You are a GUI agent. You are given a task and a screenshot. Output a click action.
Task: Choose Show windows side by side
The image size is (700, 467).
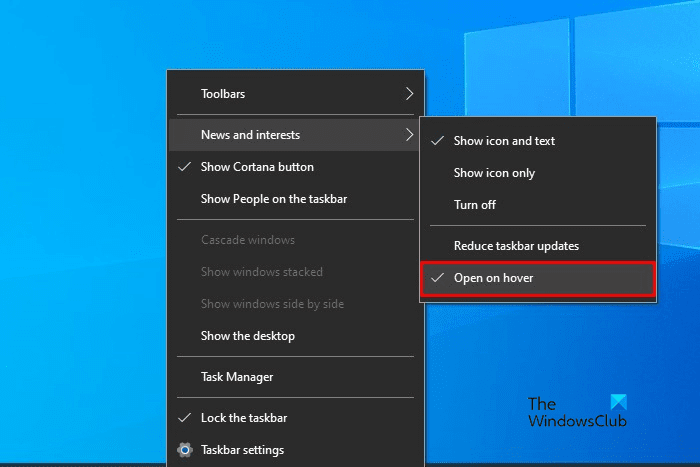coord(296,304)
